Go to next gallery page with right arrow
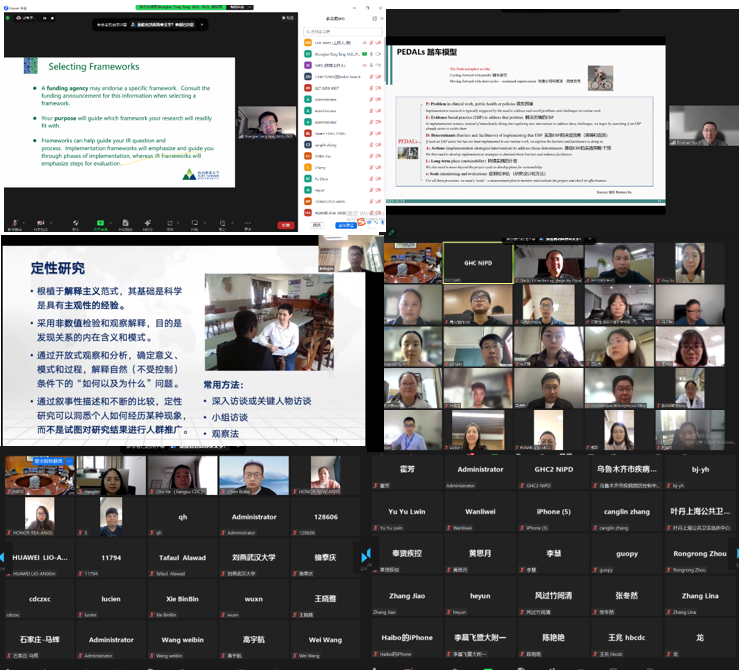Image resolution: width=739 pixels, height=670 pixels. pyautogui.click(x=365, y=553)
